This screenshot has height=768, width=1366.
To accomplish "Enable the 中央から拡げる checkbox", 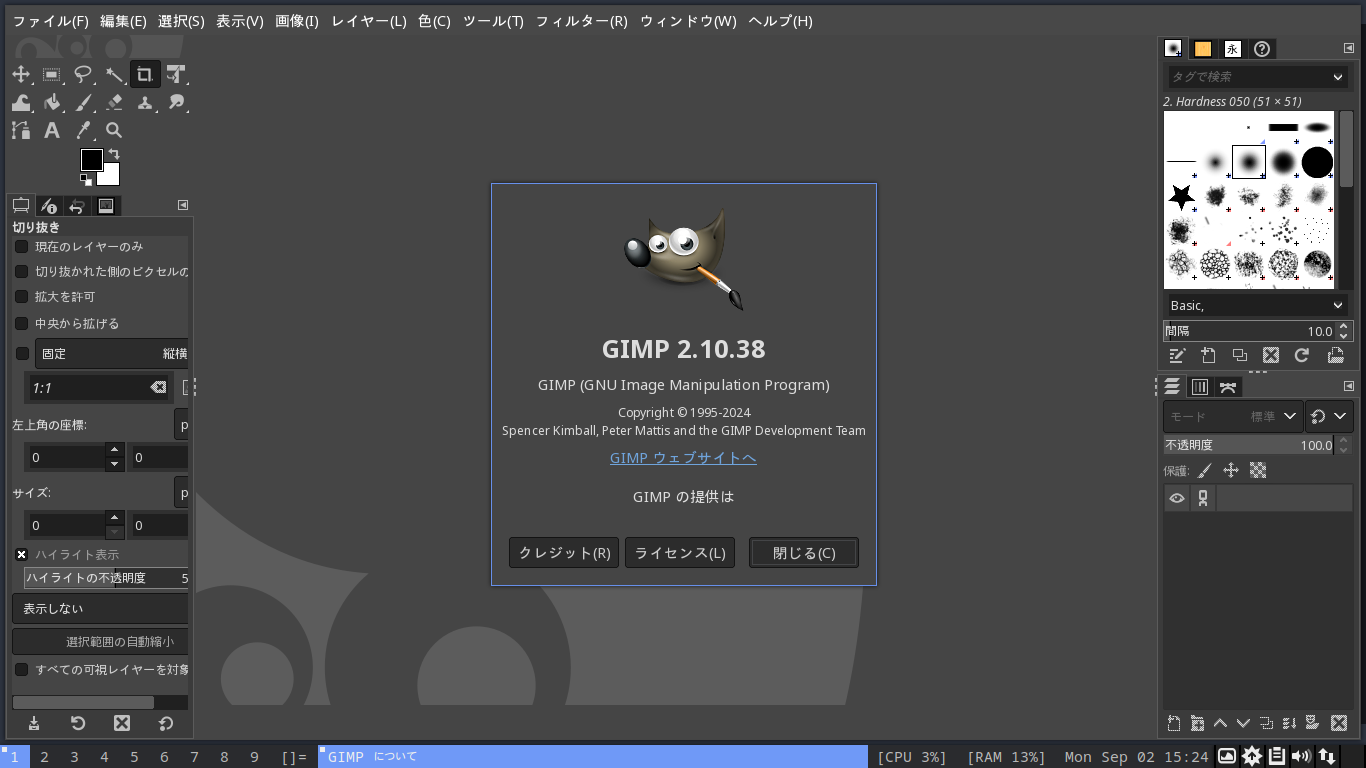I will [21, 324].
